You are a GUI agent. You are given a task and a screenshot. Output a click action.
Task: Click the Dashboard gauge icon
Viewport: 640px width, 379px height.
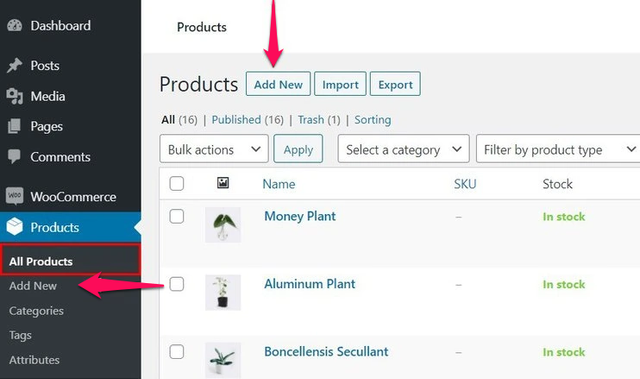coord(15,26)
